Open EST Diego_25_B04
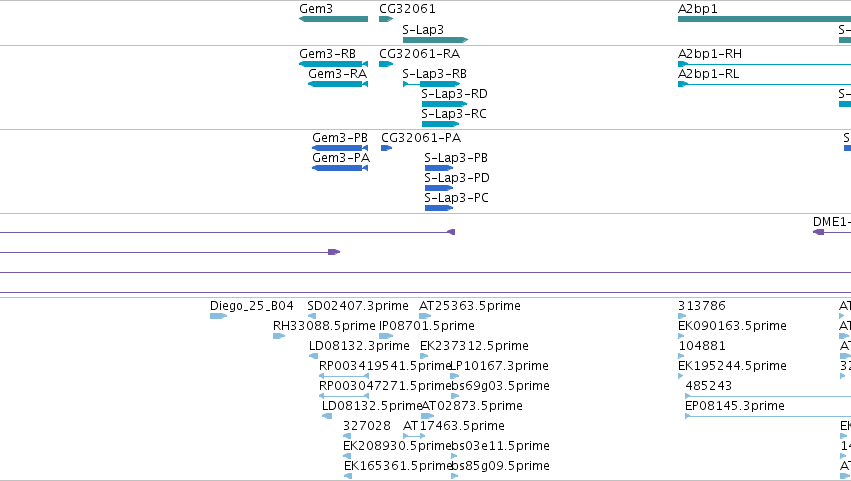The width and height of the screenshot is (851, 481). (218, 316)
